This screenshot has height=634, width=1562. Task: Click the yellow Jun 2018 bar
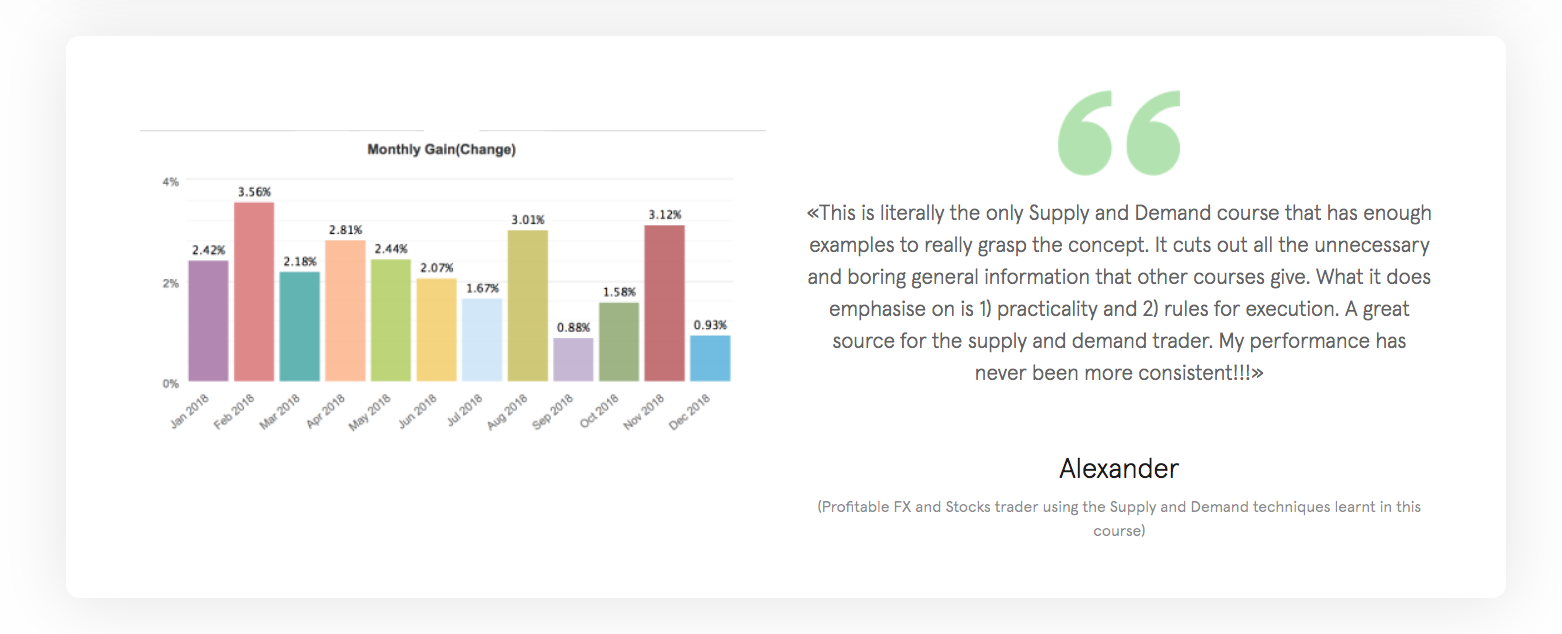point(436,329)
